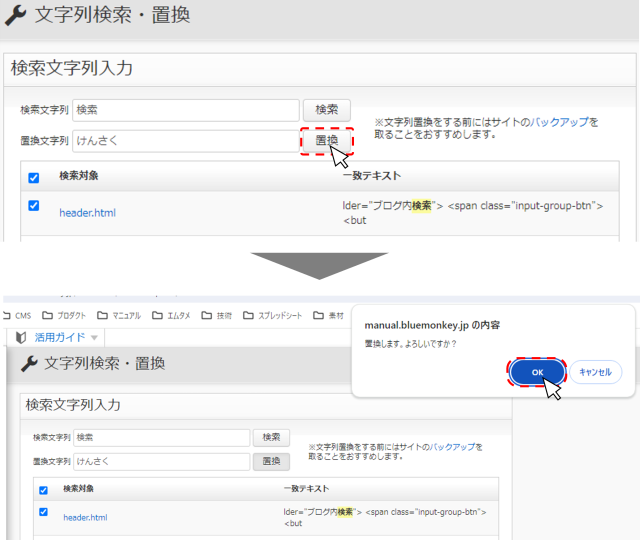Open the エムタメ bookmark folder
Viewport: 640px width, 540px height.
(171, 316)
